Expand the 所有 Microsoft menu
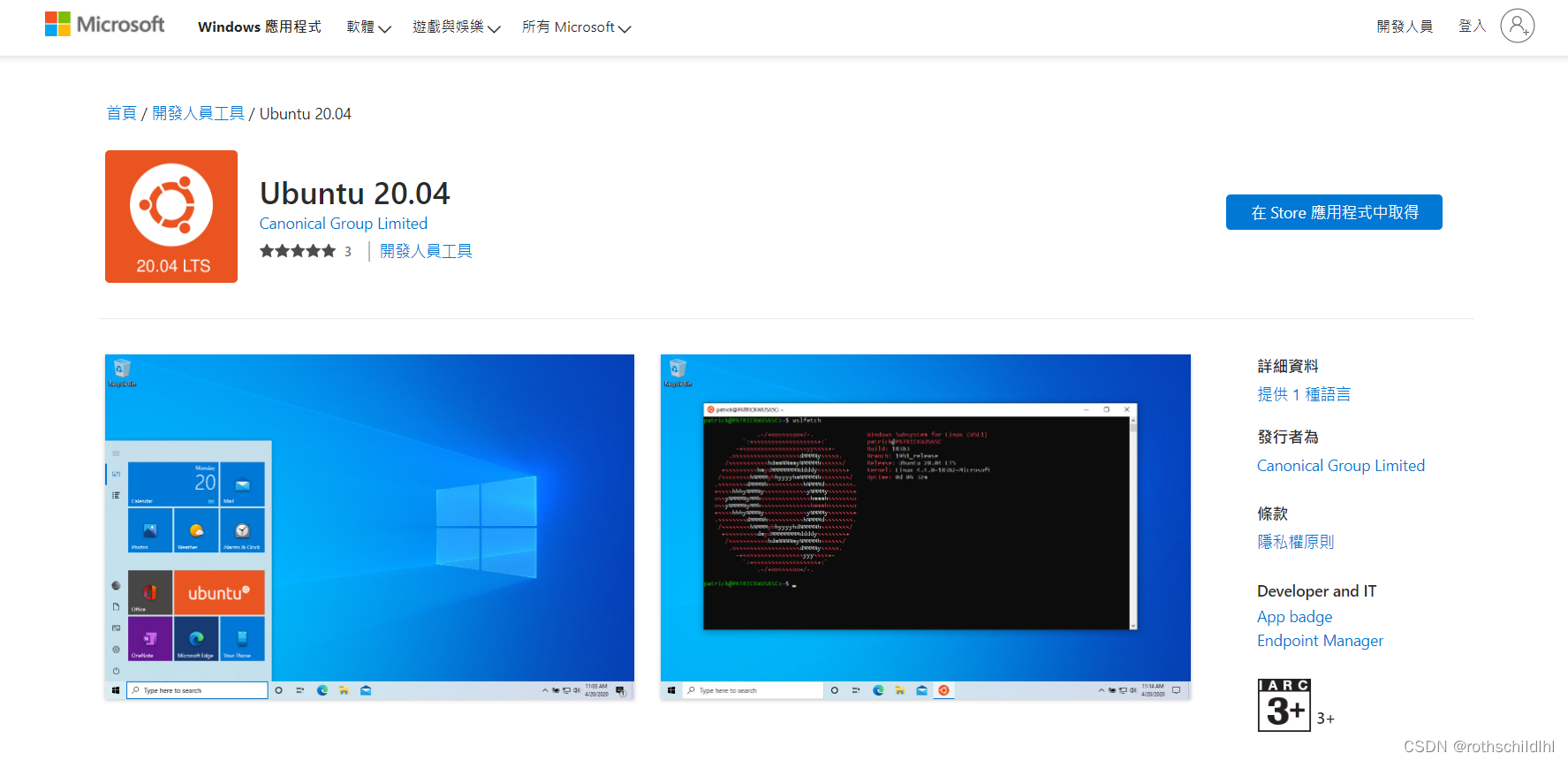Screen dimensions: 1568x761 coord(576,27)
